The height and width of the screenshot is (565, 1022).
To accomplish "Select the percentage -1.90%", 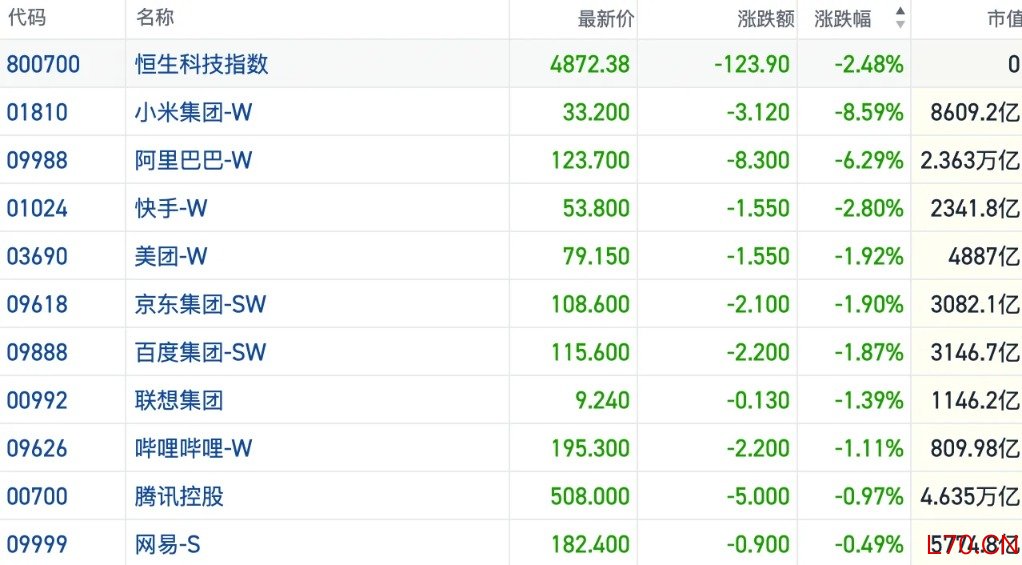I will click(869, 304).
